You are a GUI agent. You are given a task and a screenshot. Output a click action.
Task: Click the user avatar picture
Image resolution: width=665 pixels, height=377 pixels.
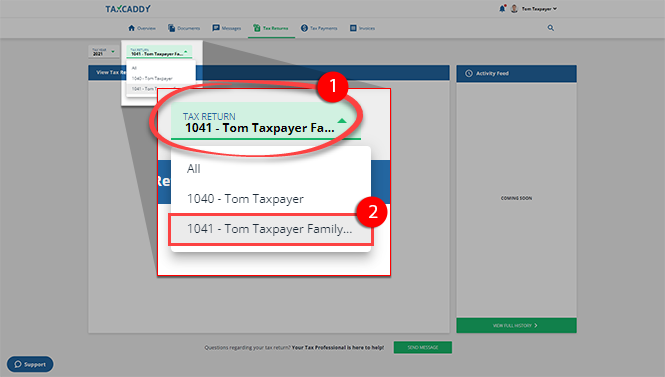514,8
